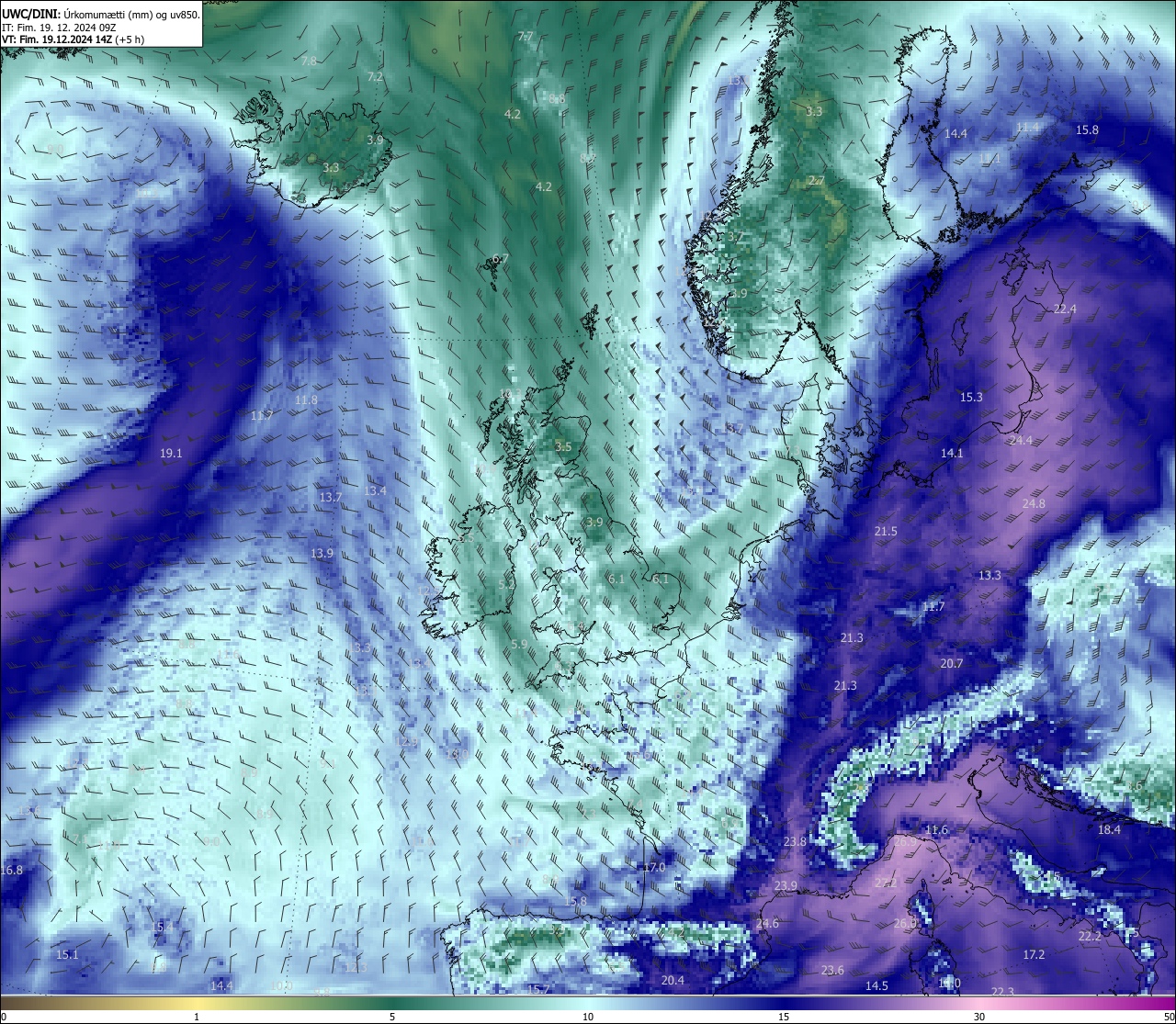Click the 18.4 value label
The height and width of the screenshot is (1024, 1176).
point(1109,829)
